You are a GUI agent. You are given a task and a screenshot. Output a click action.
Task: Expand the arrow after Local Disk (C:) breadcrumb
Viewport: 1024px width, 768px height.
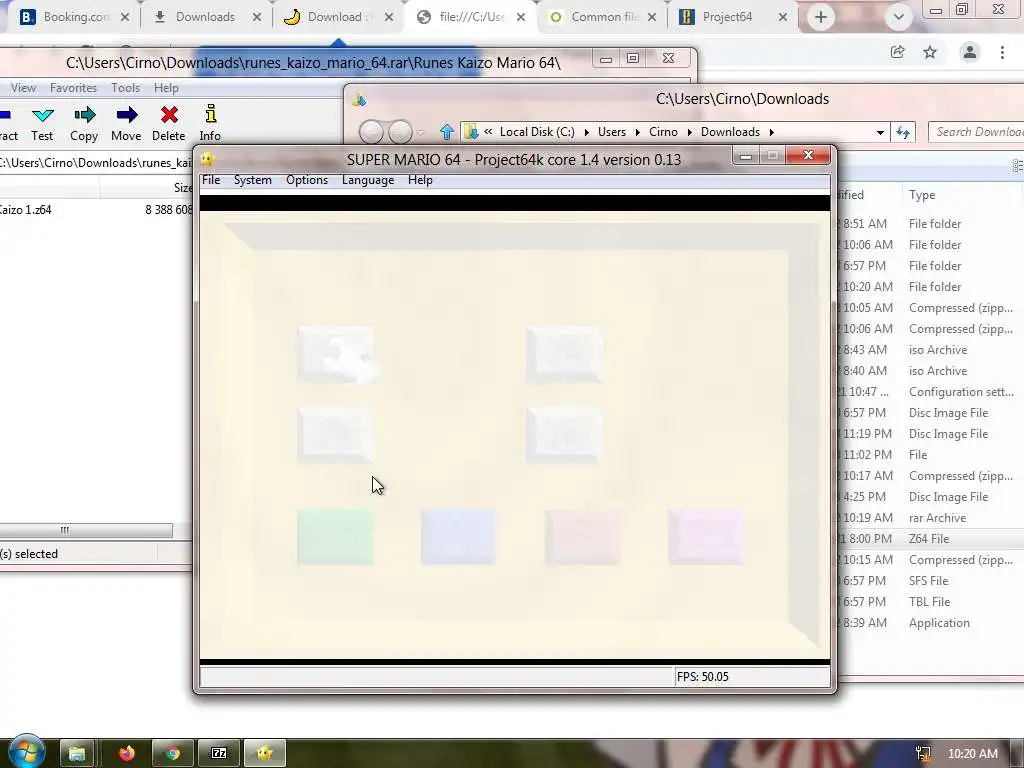[586, 132]
